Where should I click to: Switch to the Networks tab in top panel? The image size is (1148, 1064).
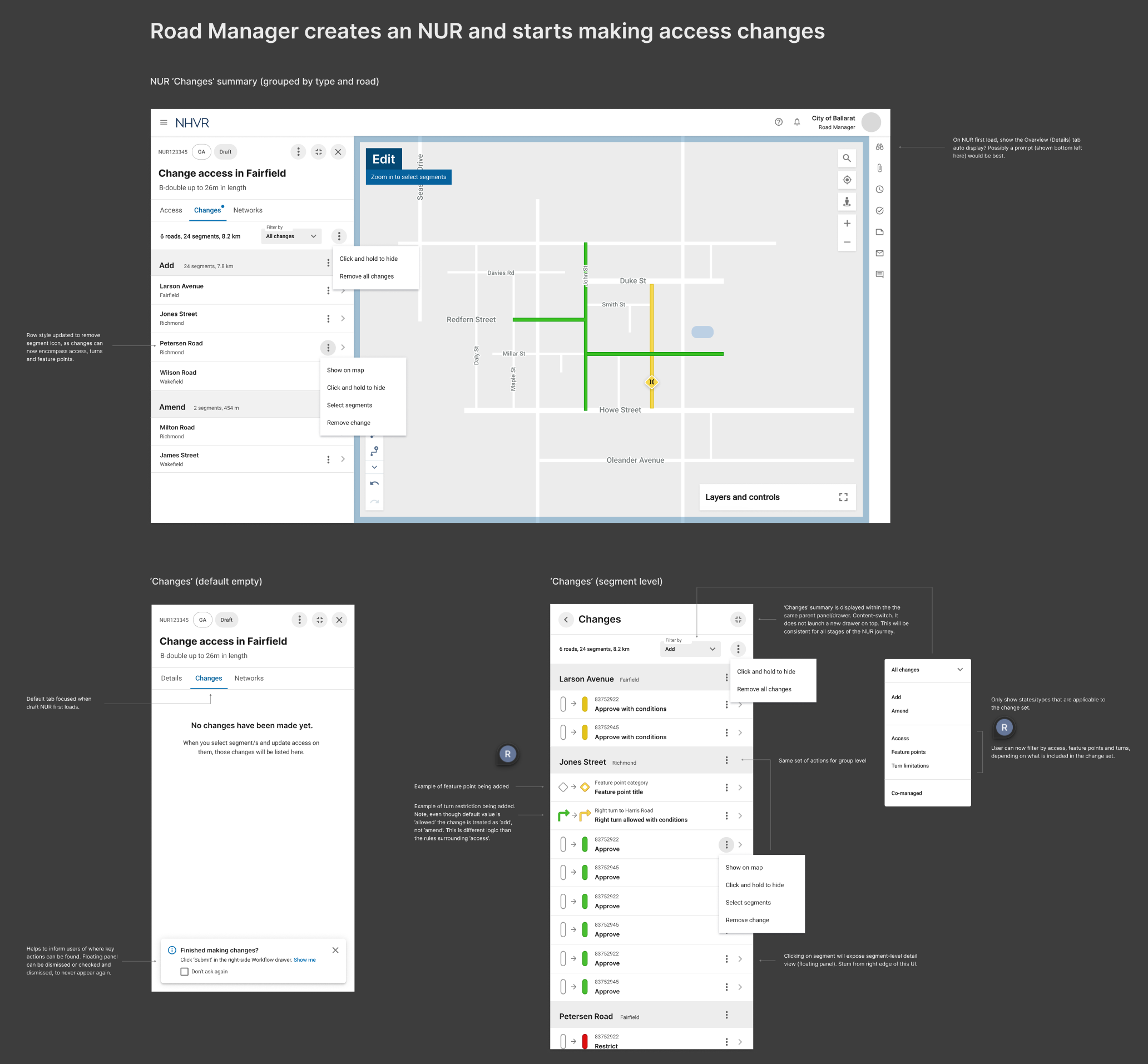(x=248, y=210)
